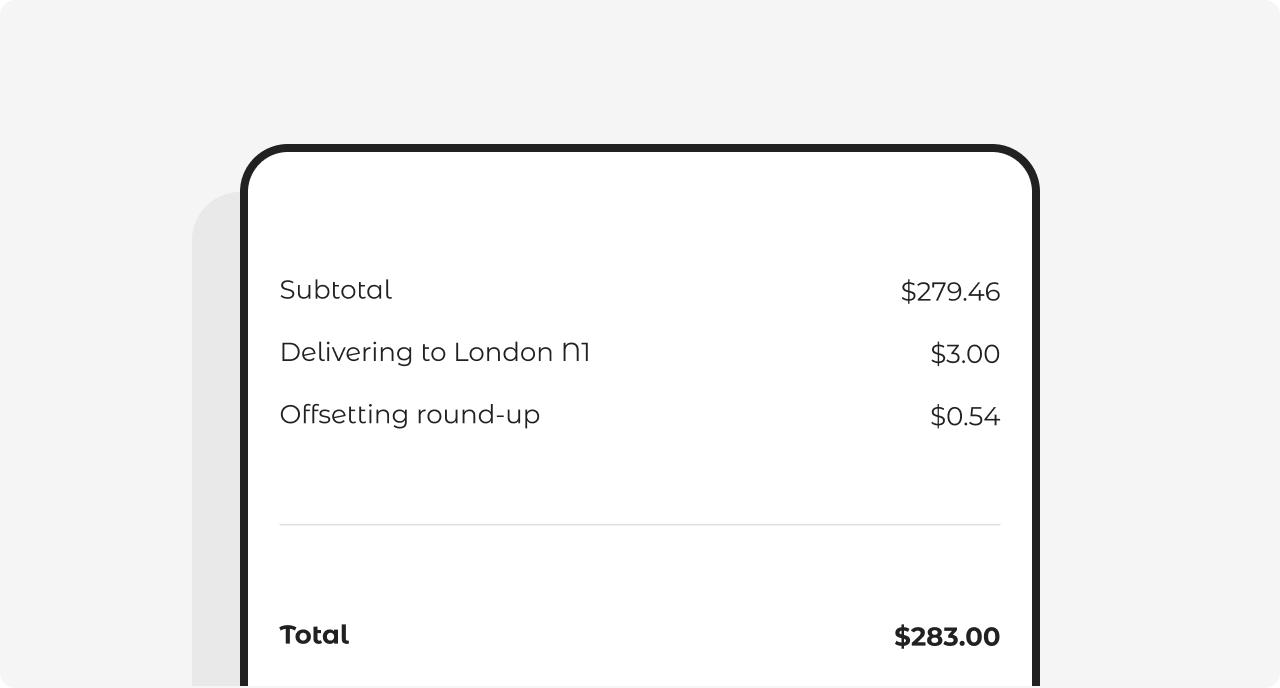Click the Subtotal label
This screenshot has width=1280, height=688.
(336, 290)
